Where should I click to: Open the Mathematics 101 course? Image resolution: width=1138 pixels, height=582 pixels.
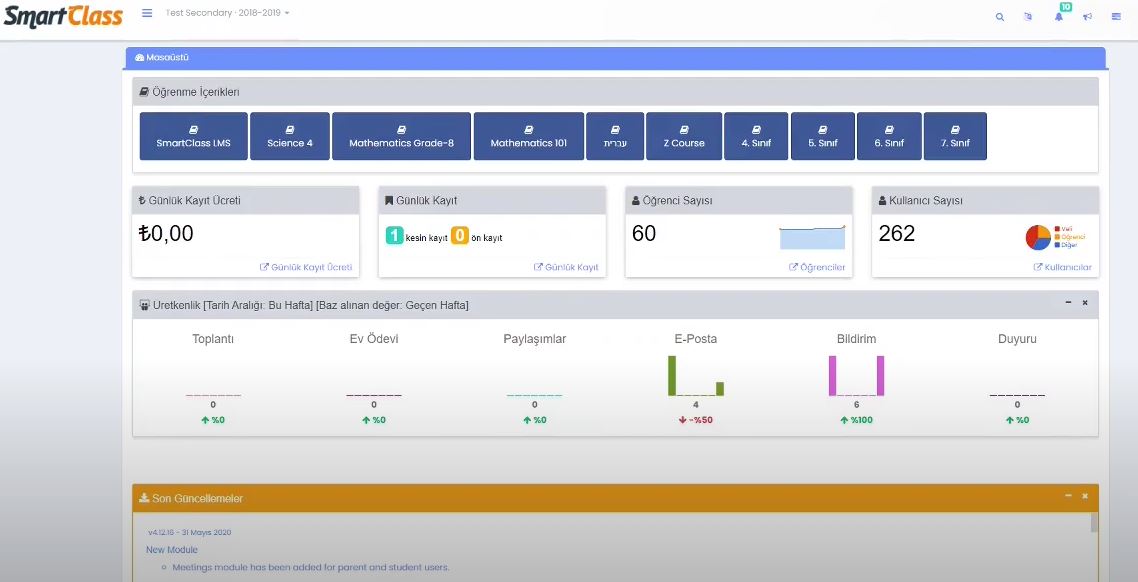(x=529, y=135)
